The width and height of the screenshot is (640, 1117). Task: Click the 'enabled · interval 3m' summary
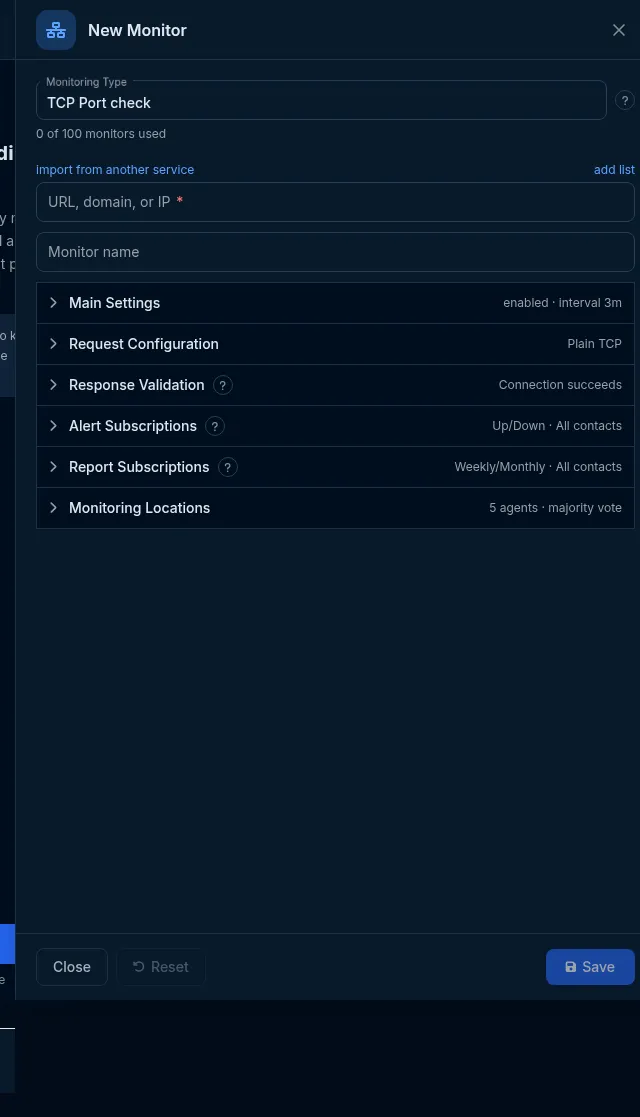(x=562, y=303)
